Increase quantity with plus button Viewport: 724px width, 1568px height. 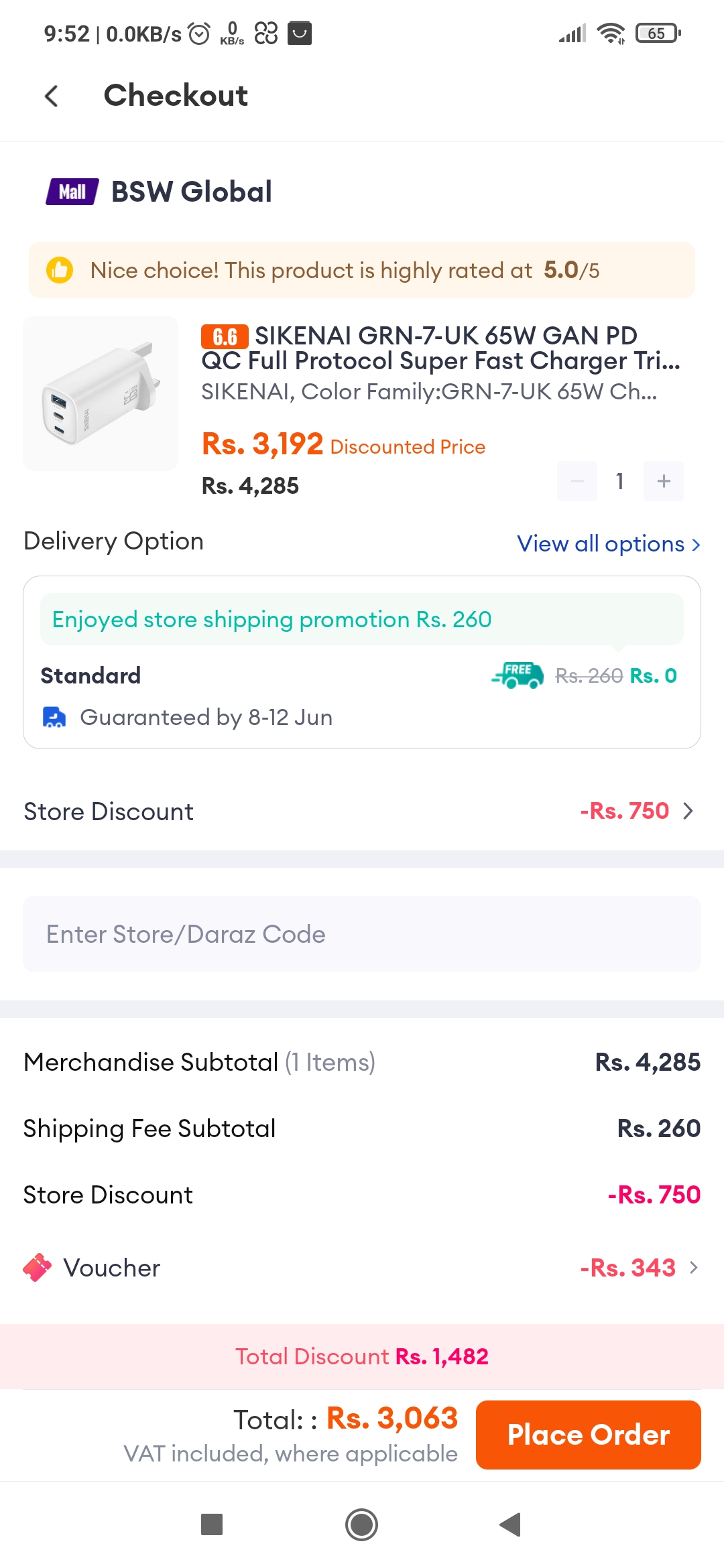tap(664, 481)
